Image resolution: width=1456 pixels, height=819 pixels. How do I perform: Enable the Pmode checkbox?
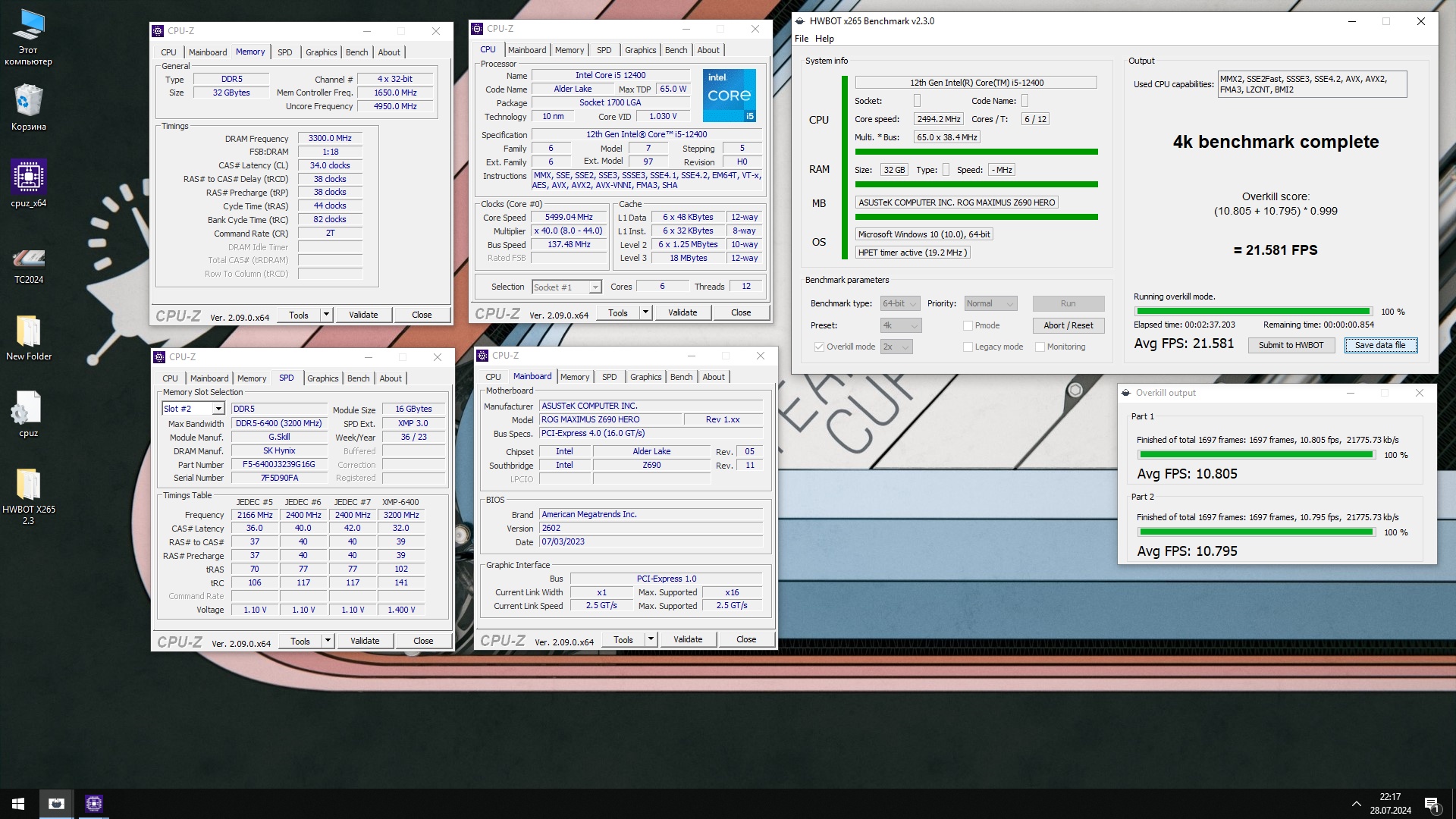tap(968, 325)
